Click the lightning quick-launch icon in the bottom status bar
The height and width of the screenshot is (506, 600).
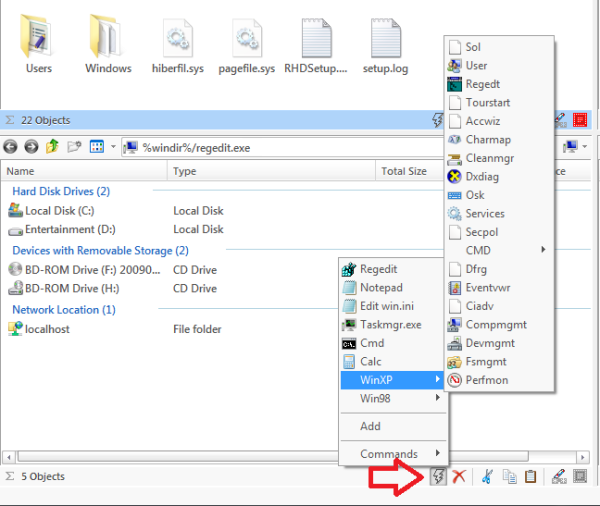[438, 477]
